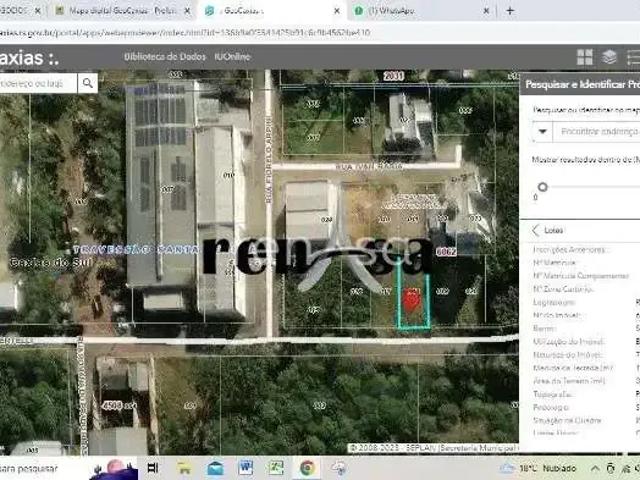Open a new browser tab
640x480 pixels.
[x=510, y=11]
